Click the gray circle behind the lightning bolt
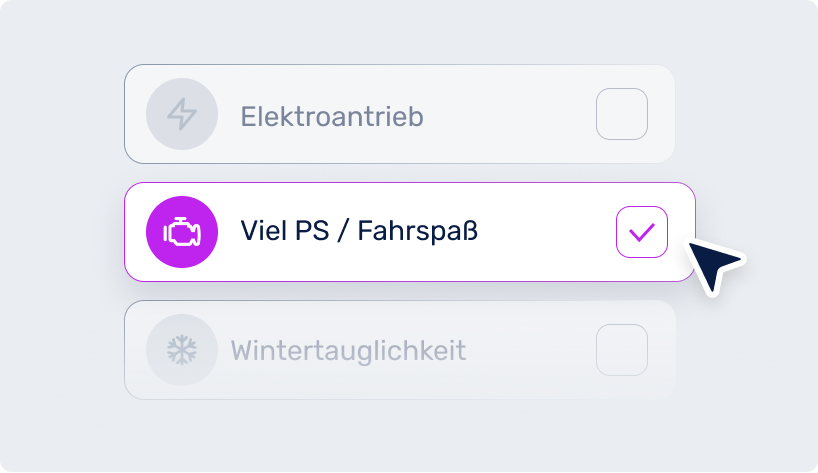 (x=162, y=100)
